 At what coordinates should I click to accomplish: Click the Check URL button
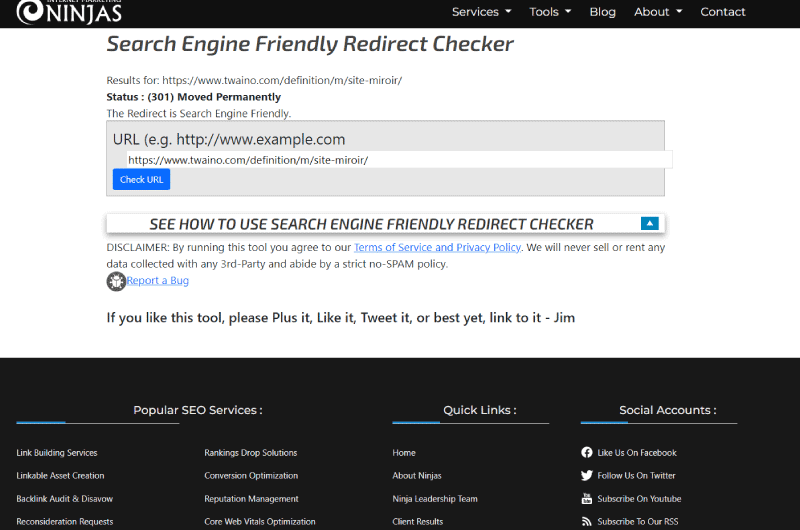click(141, 180)
